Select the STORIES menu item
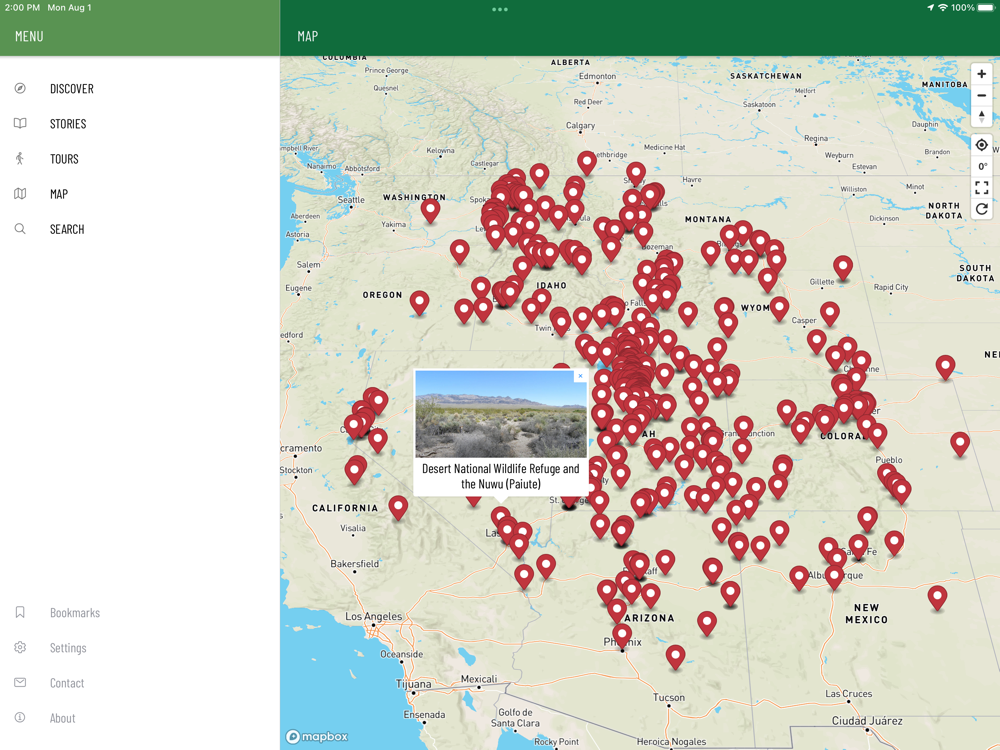Image resolution: width=1000 pixels, height=750 pixels. [68, 124]
